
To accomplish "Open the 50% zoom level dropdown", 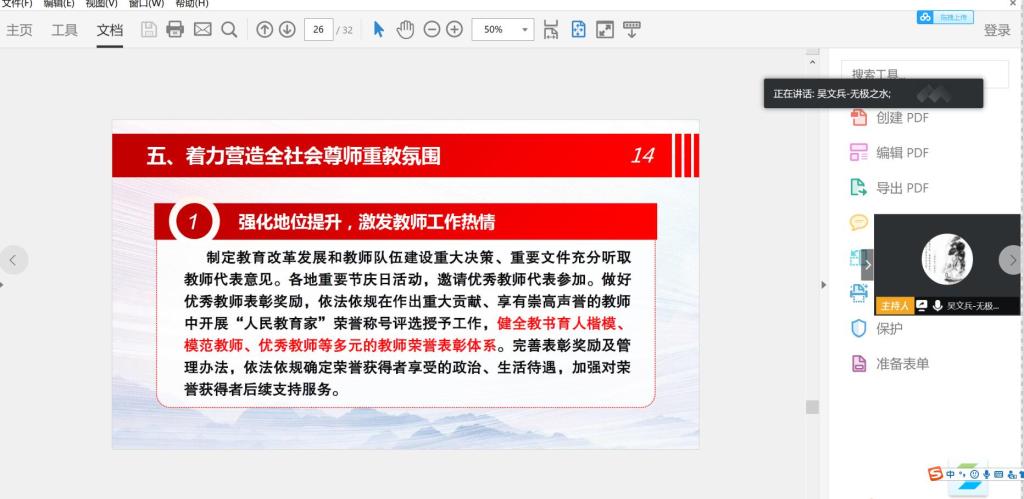I will pos(526,30).
